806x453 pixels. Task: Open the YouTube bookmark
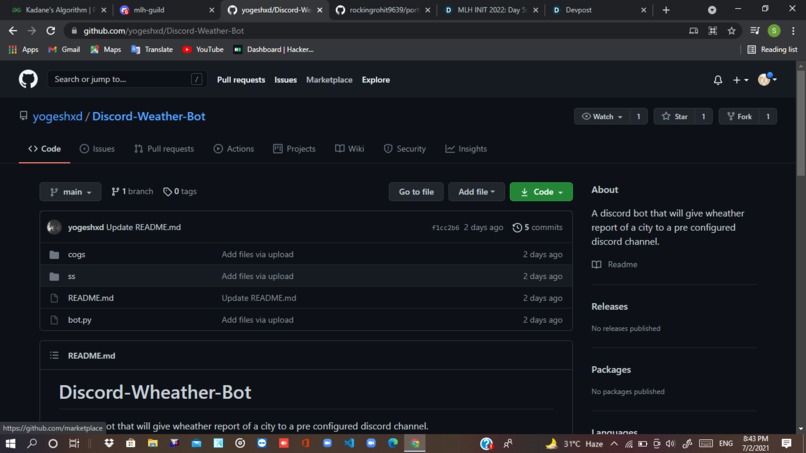click(x=203, y=49)
